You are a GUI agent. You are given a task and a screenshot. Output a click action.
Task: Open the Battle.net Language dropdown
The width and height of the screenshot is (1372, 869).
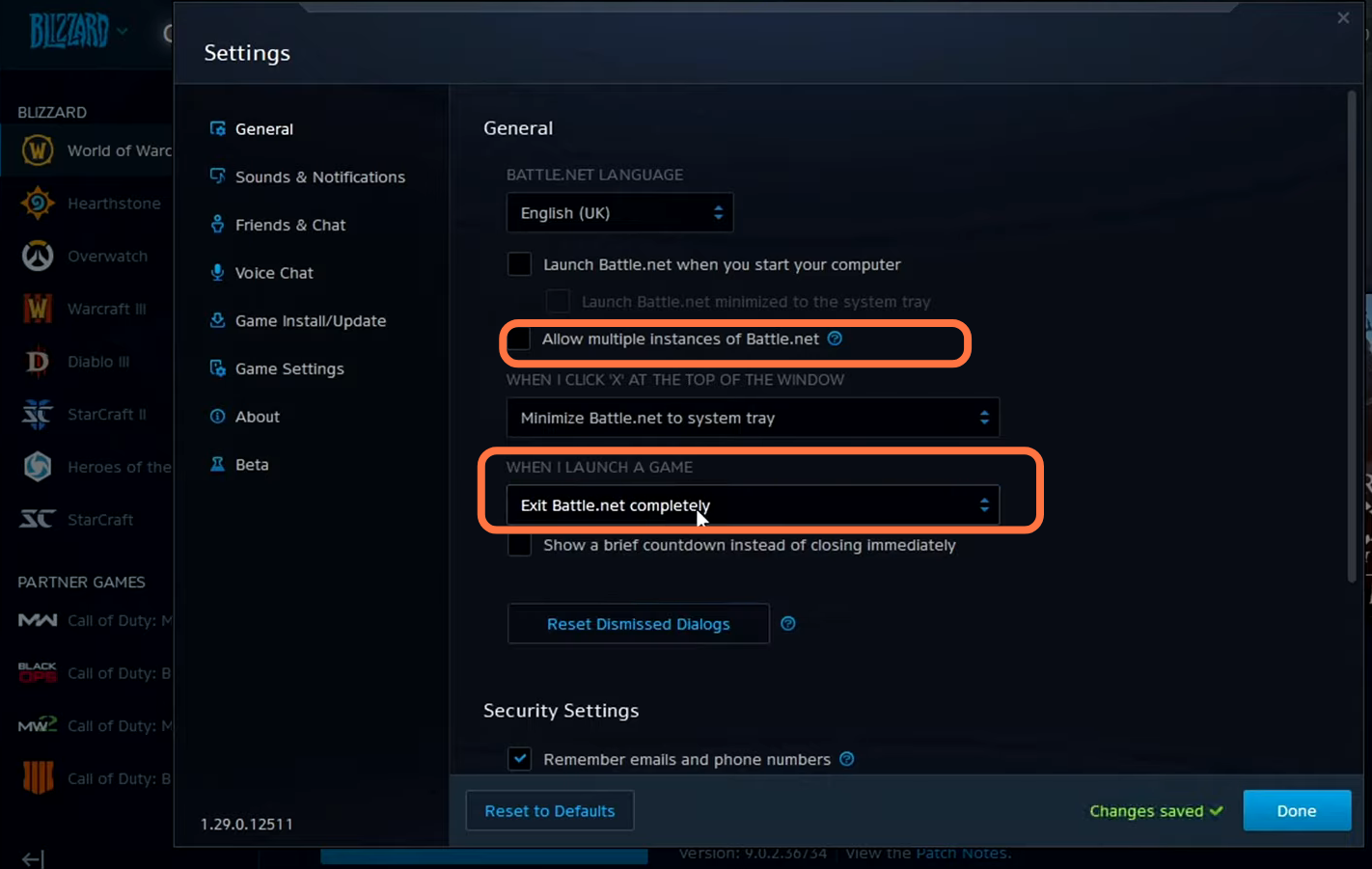(619, 213)
